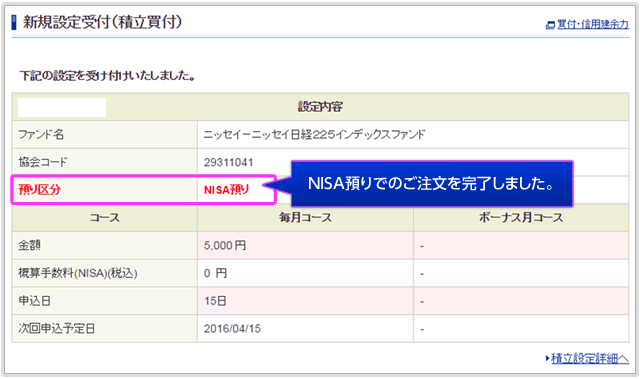Screen dimensions: 640x379
Task: Open the 買付・信用建余力 link
Action: (593, 24)
